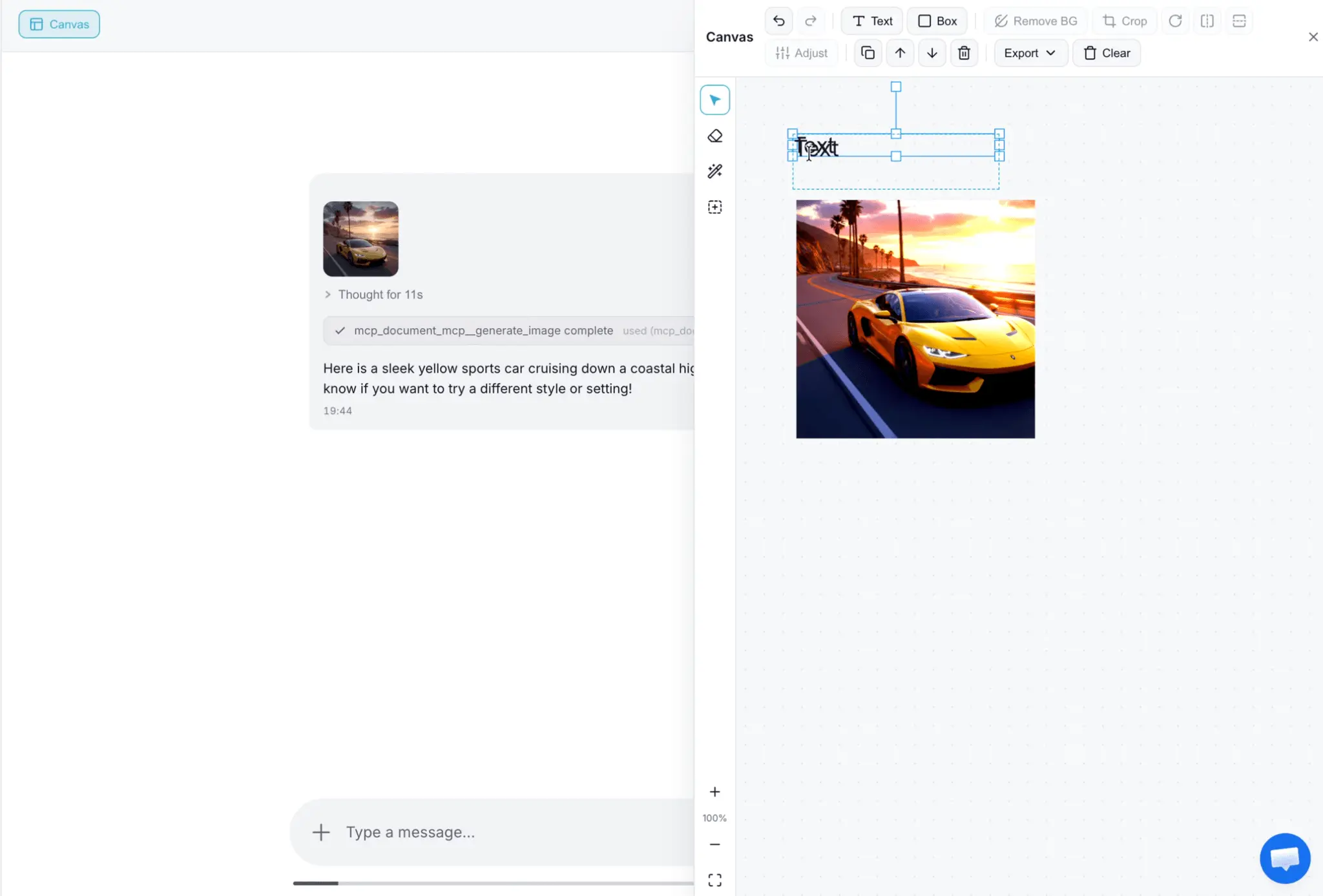Click the rotate icon next to Crop
Screen dimensions: 1323x896
pyautogui.click(x=1175, y=21)
